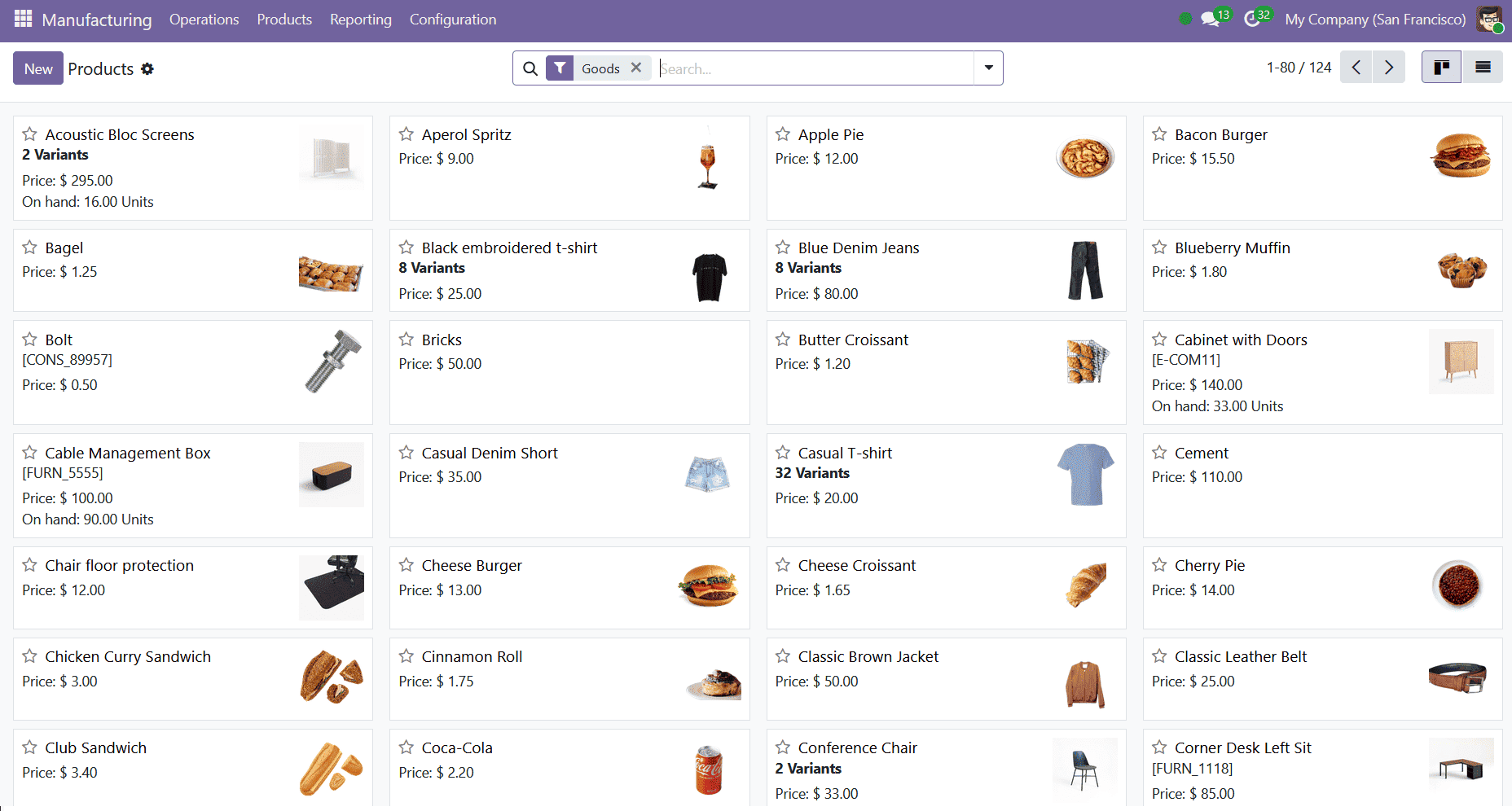Star the Bagel product

click(29, 247)
